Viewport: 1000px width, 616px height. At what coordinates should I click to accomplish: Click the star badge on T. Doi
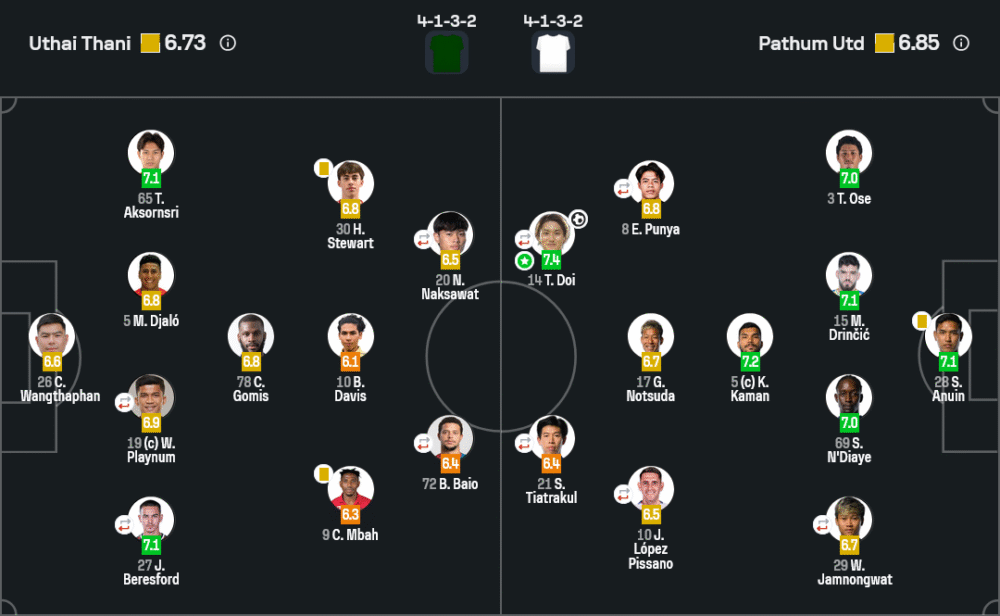(x=524, y=260)
